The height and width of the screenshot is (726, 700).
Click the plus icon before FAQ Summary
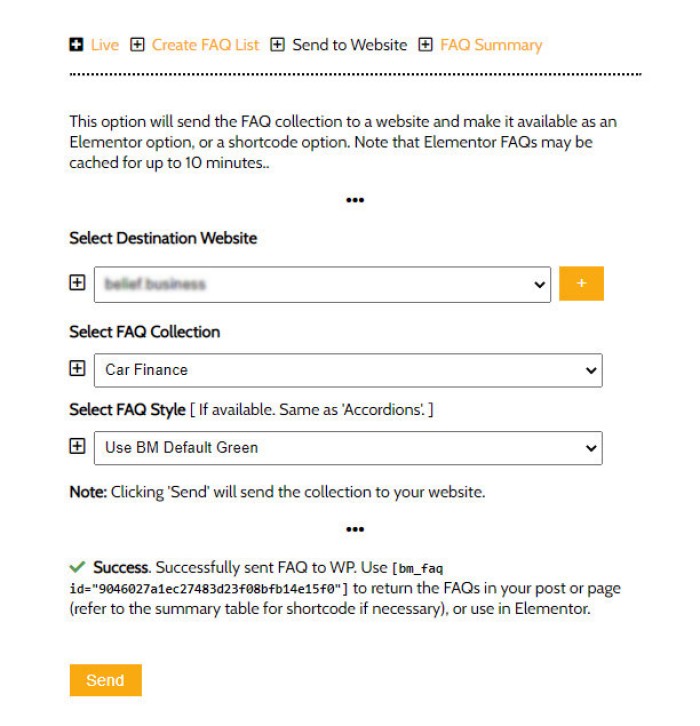(426, 45)
